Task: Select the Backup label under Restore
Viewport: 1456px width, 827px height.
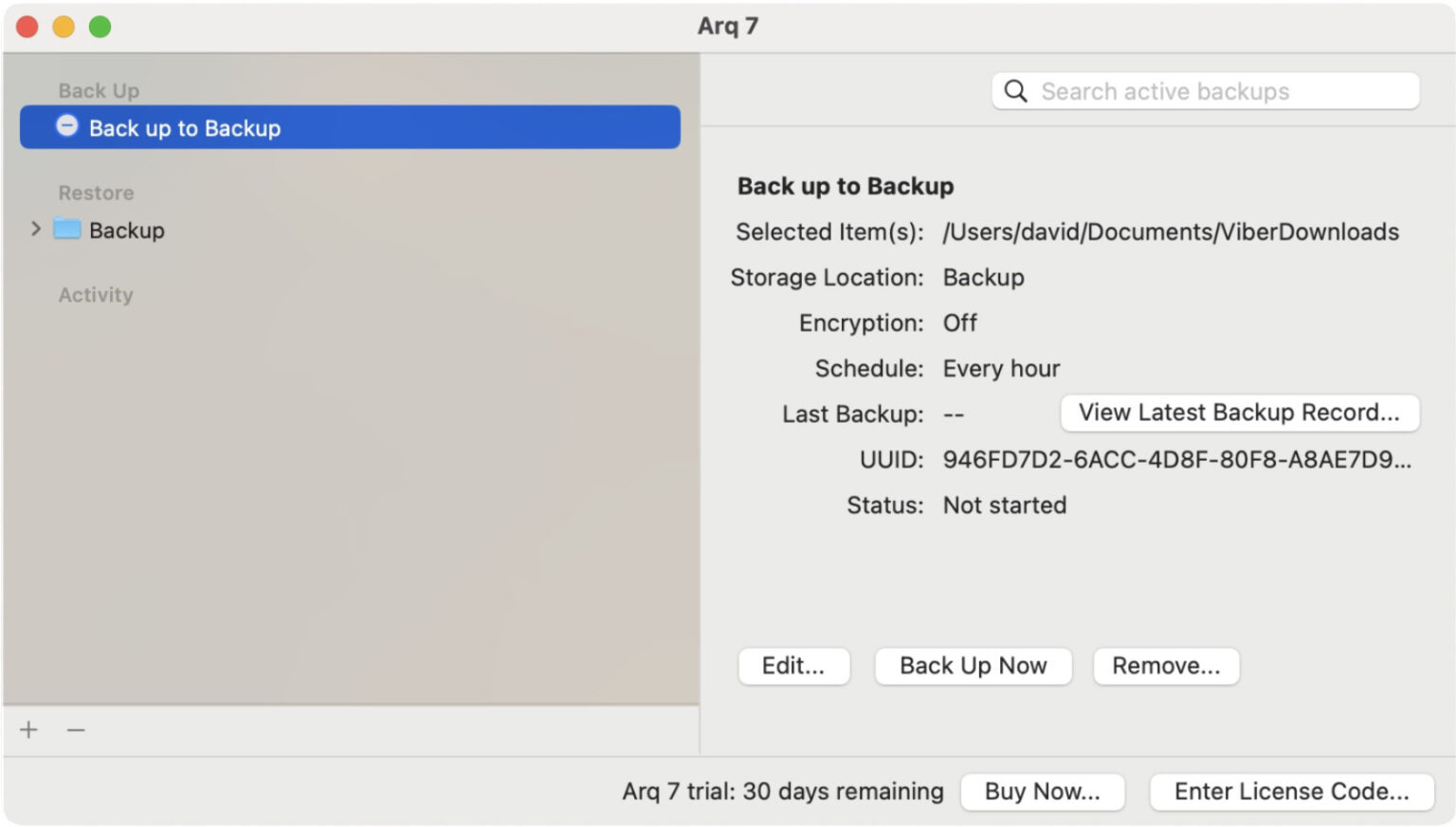Action: tap(126, 230)
